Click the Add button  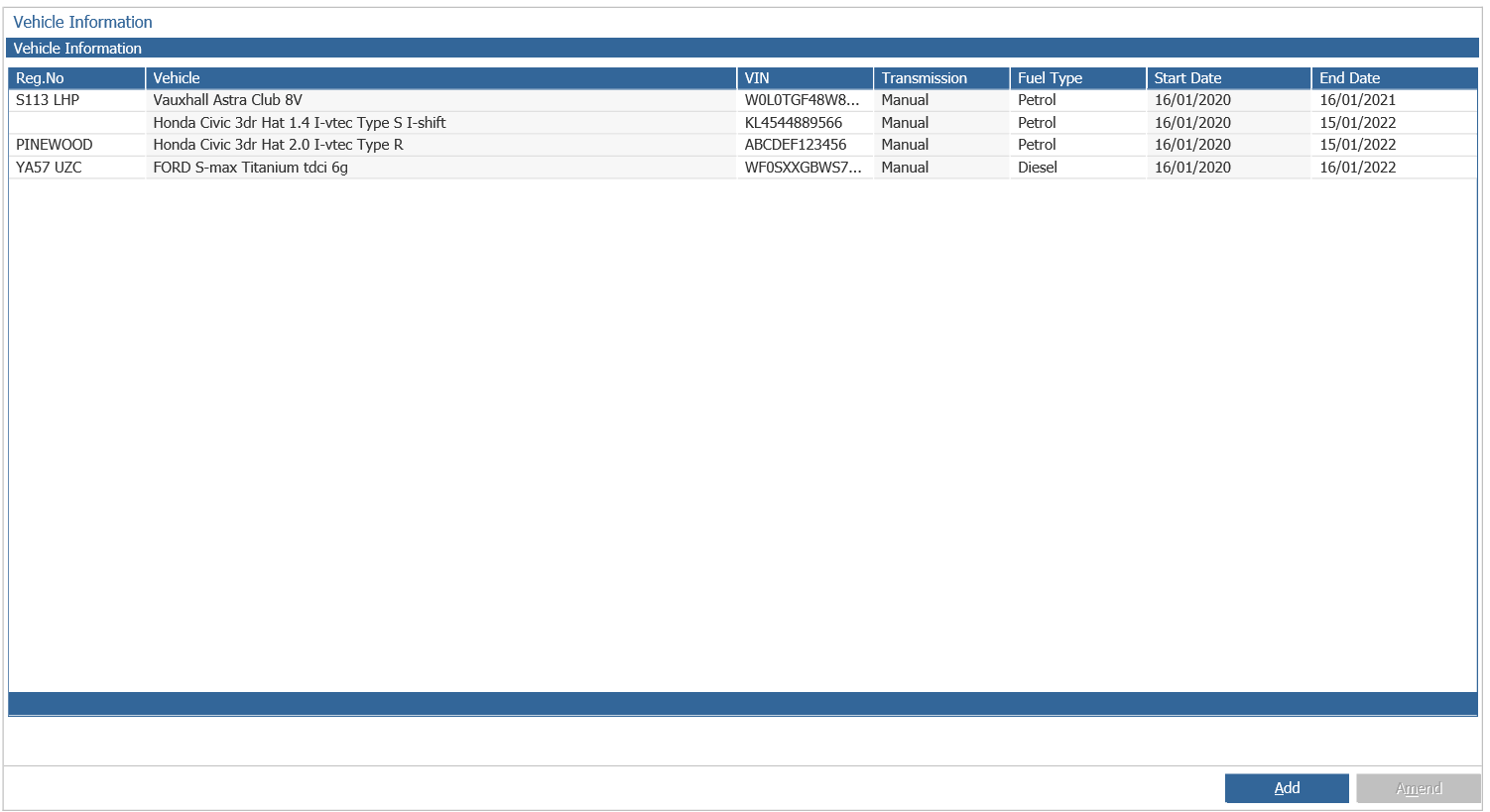1287,788
